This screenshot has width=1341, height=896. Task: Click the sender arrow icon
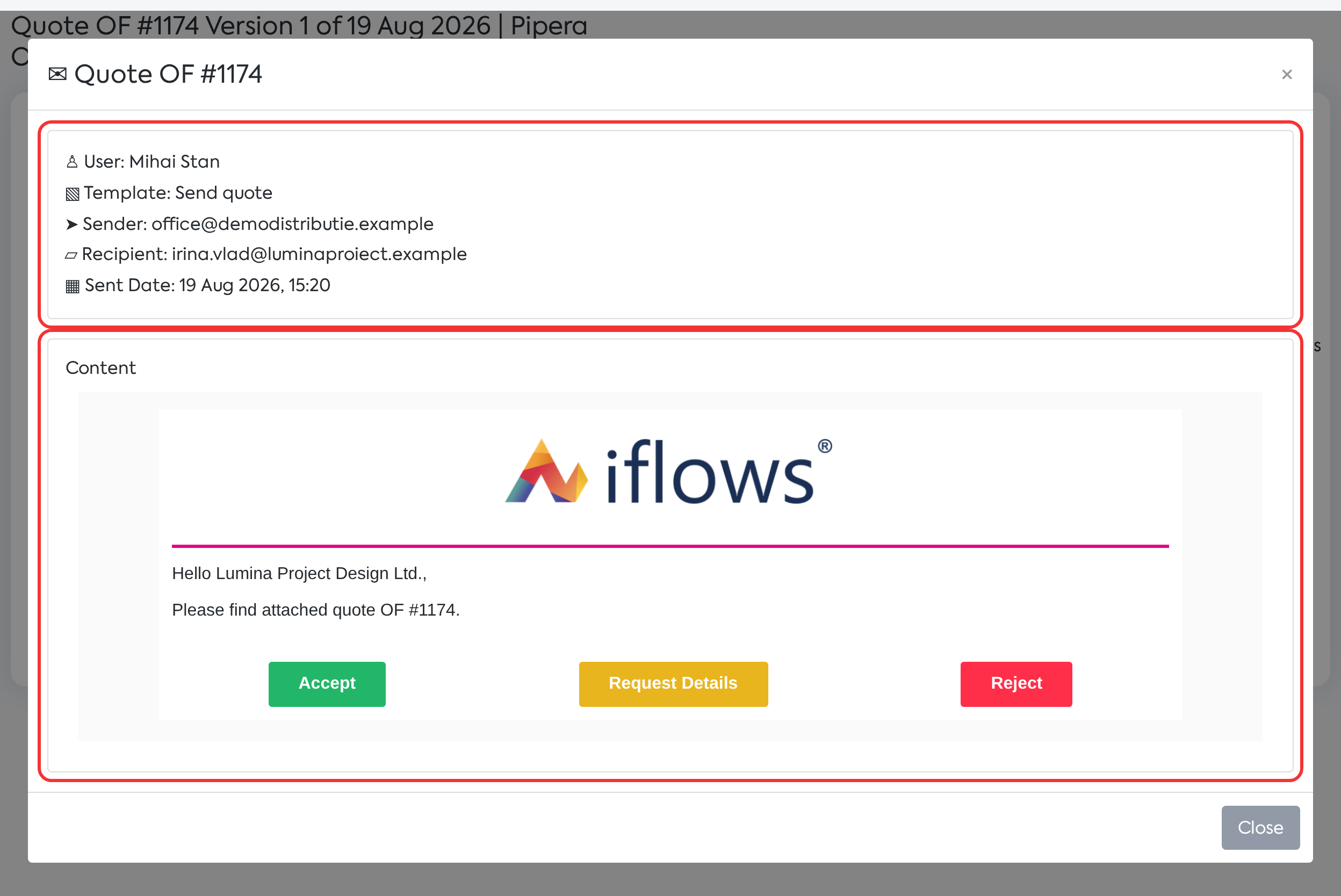[71, 224]
